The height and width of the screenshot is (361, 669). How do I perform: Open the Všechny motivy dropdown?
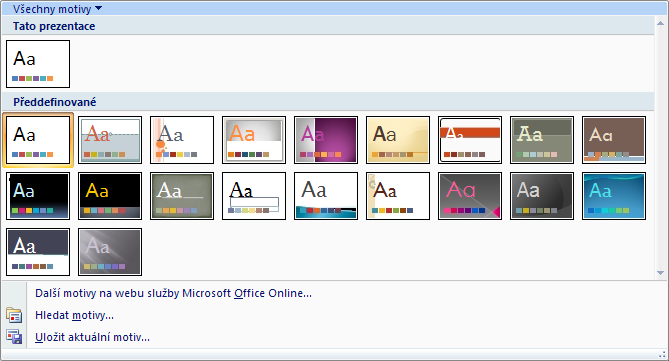click(57, 9)
